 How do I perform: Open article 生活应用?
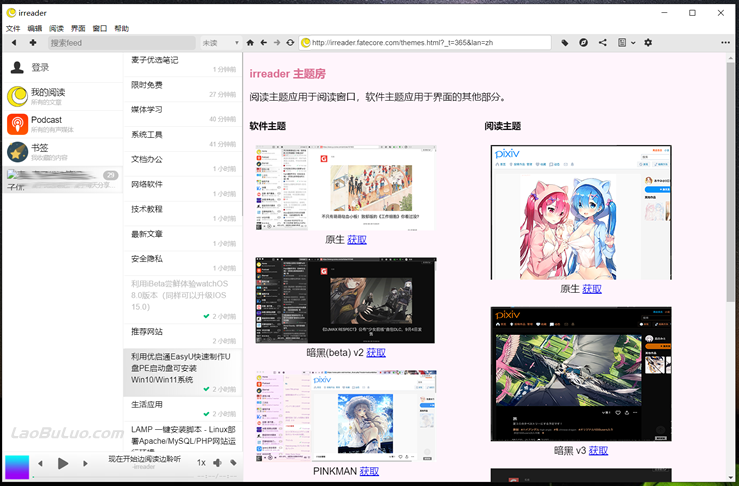pos(183,409)
